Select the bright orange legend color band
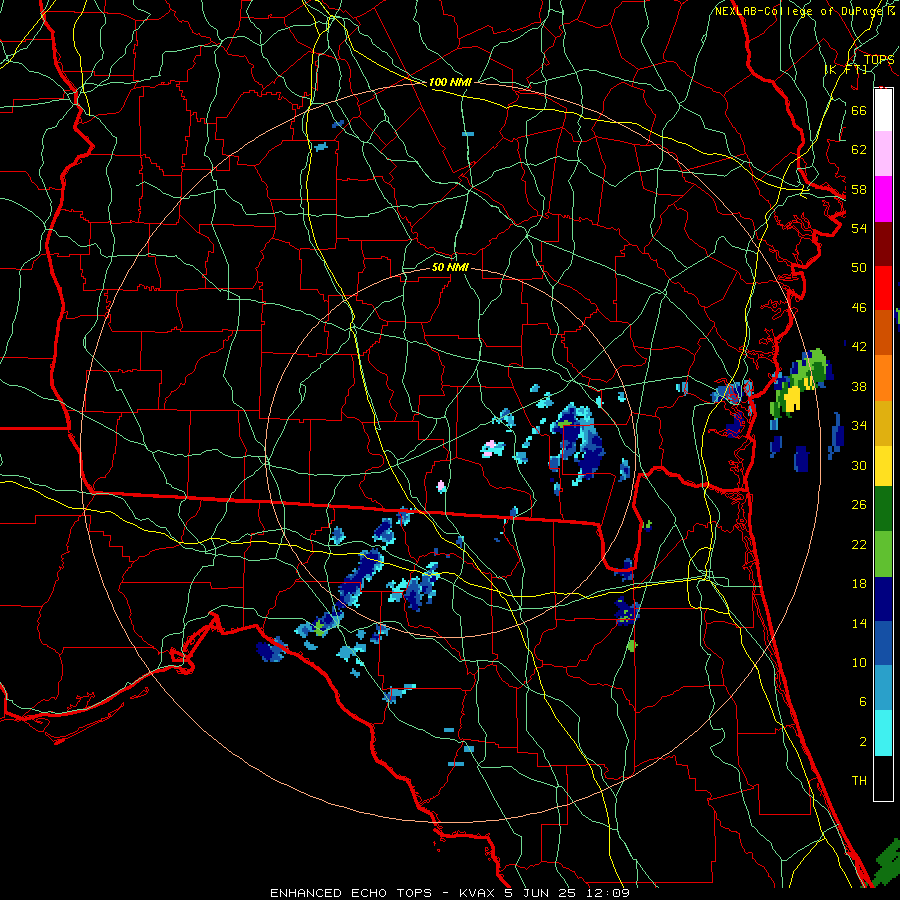This screenshot has height=900, width=900. [883, 378]
